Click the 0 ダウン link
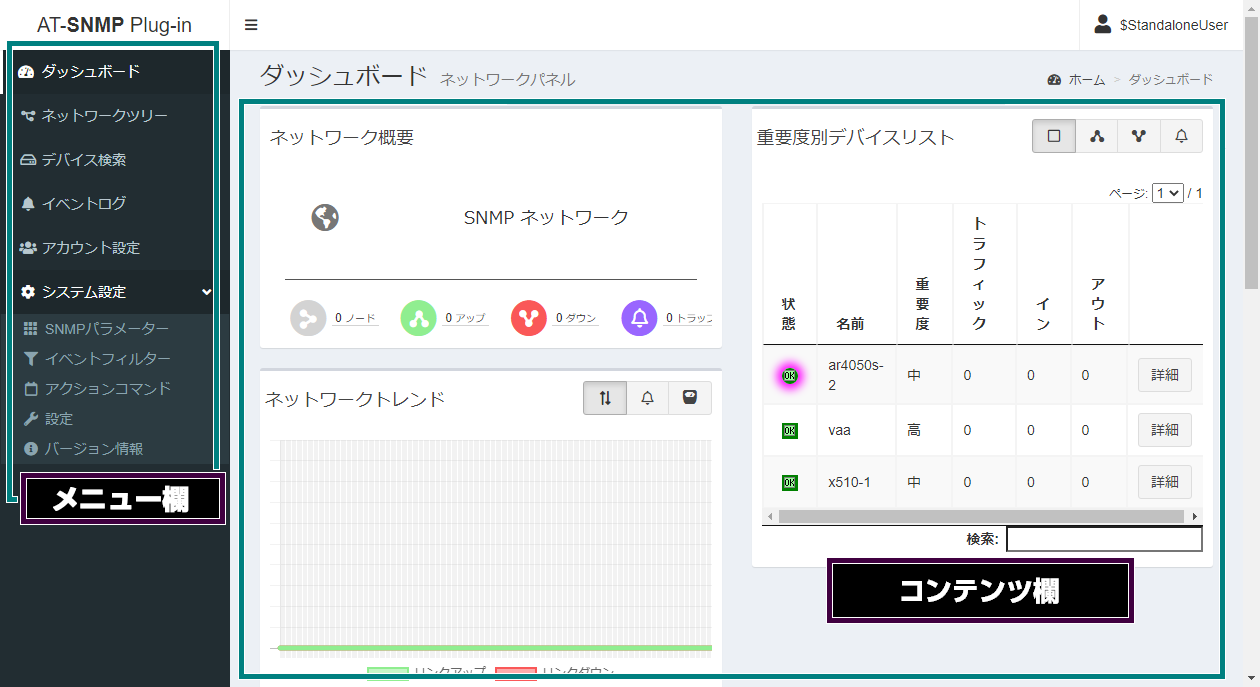Screen dimensions: 1260x687 [576, 318]
